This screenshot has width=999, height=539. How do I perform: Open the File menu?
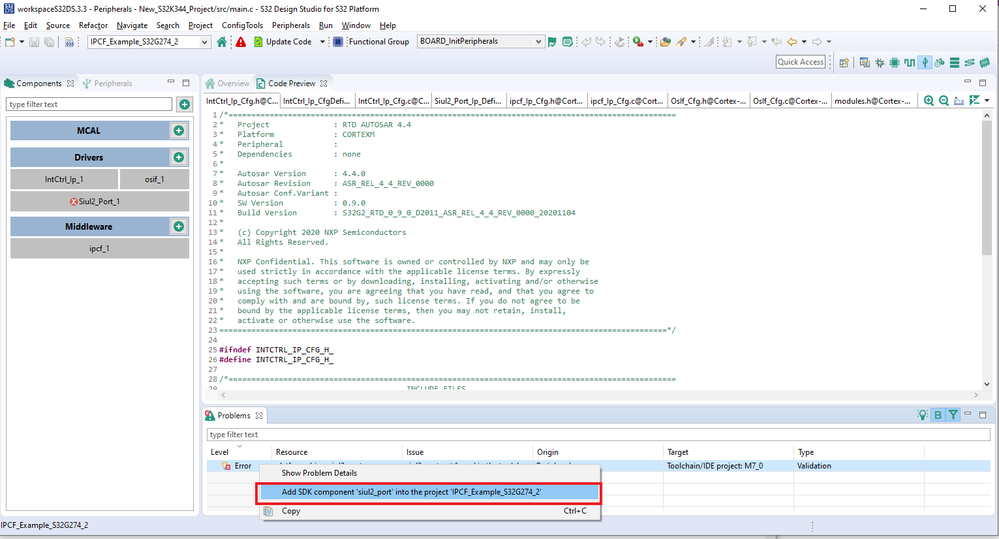pyautogui.click(x=9, y=25)
